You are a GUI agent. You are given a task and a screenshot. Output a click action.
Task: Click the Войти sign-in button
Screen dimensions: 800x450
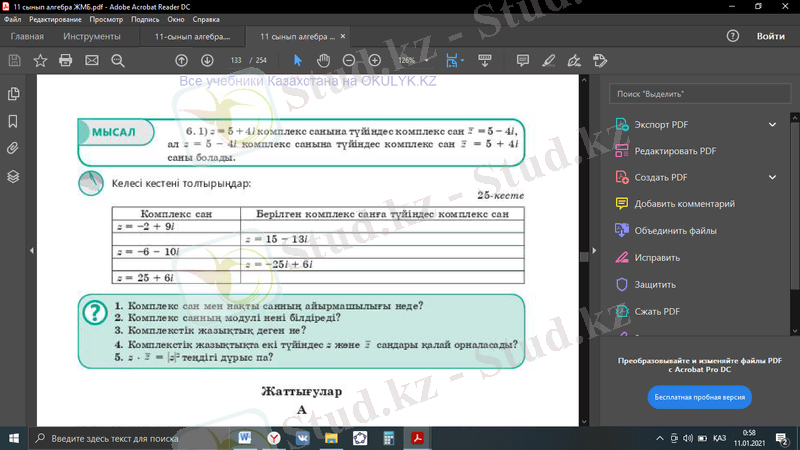(x=770, y=36)
